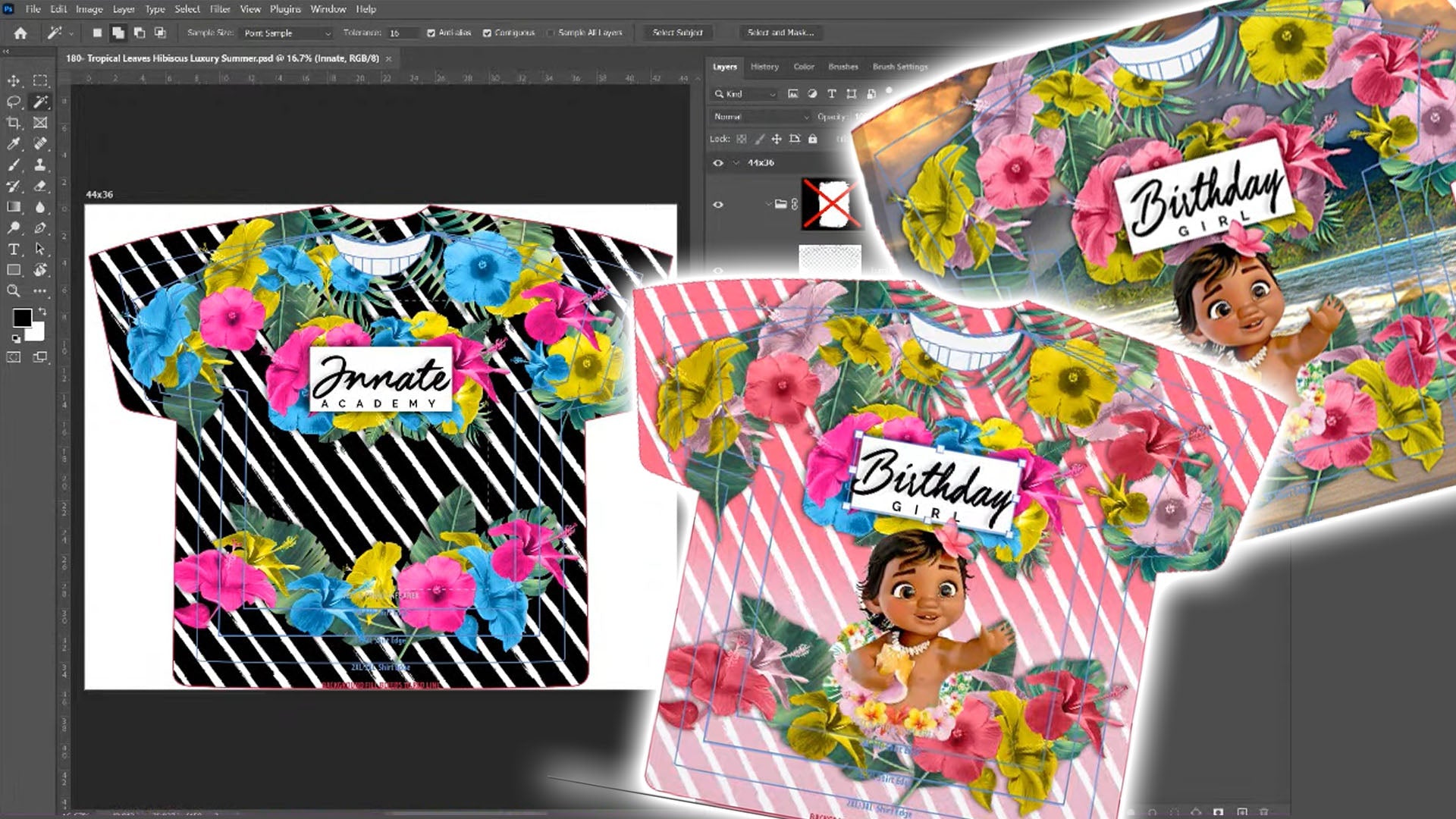Screen dimensions: 1456x819
Task: Open the Filter menu
Action: [218, 9]
